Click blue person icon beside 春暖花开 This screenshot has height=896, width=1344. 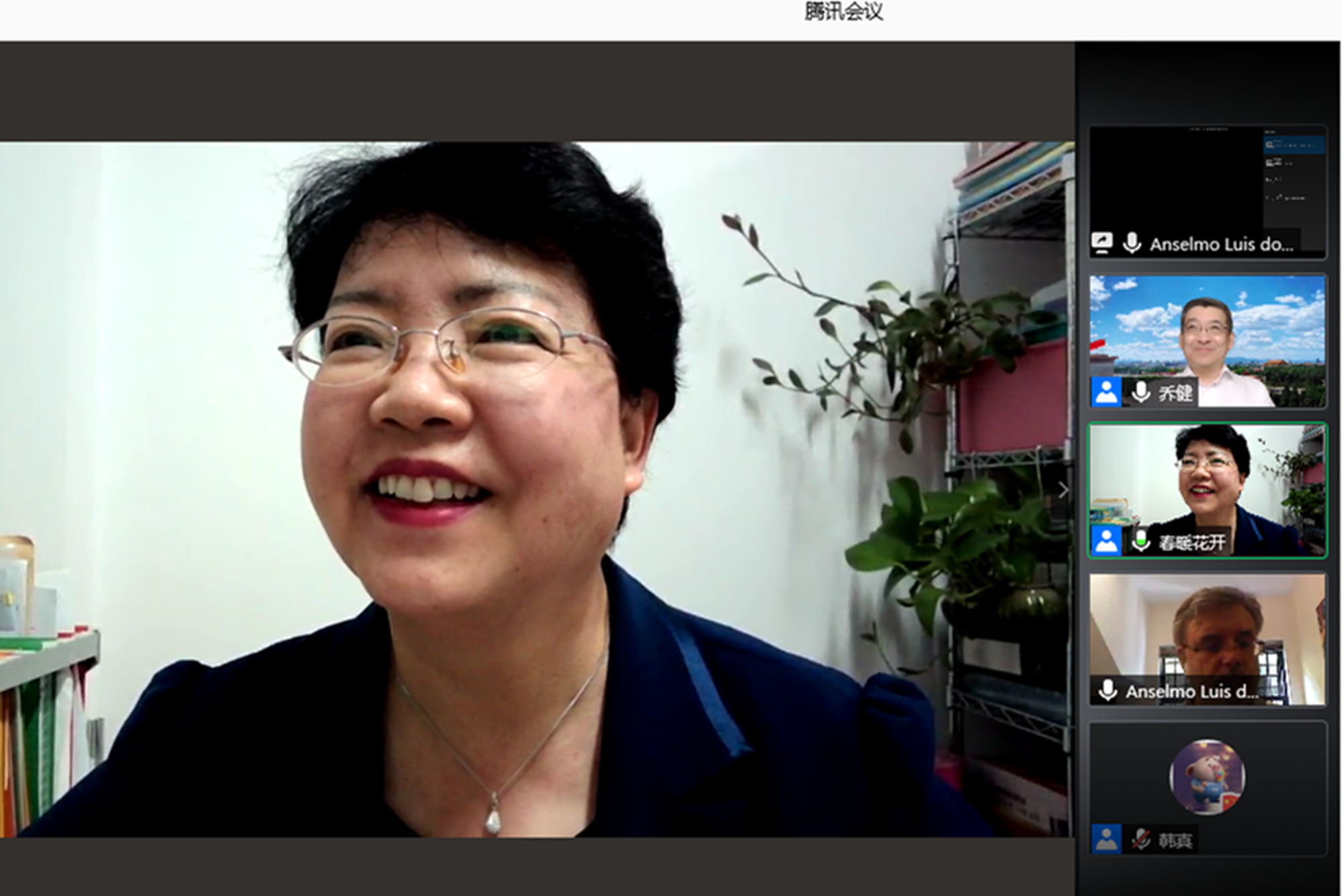pyautogui.click(x=1106, y=541)
